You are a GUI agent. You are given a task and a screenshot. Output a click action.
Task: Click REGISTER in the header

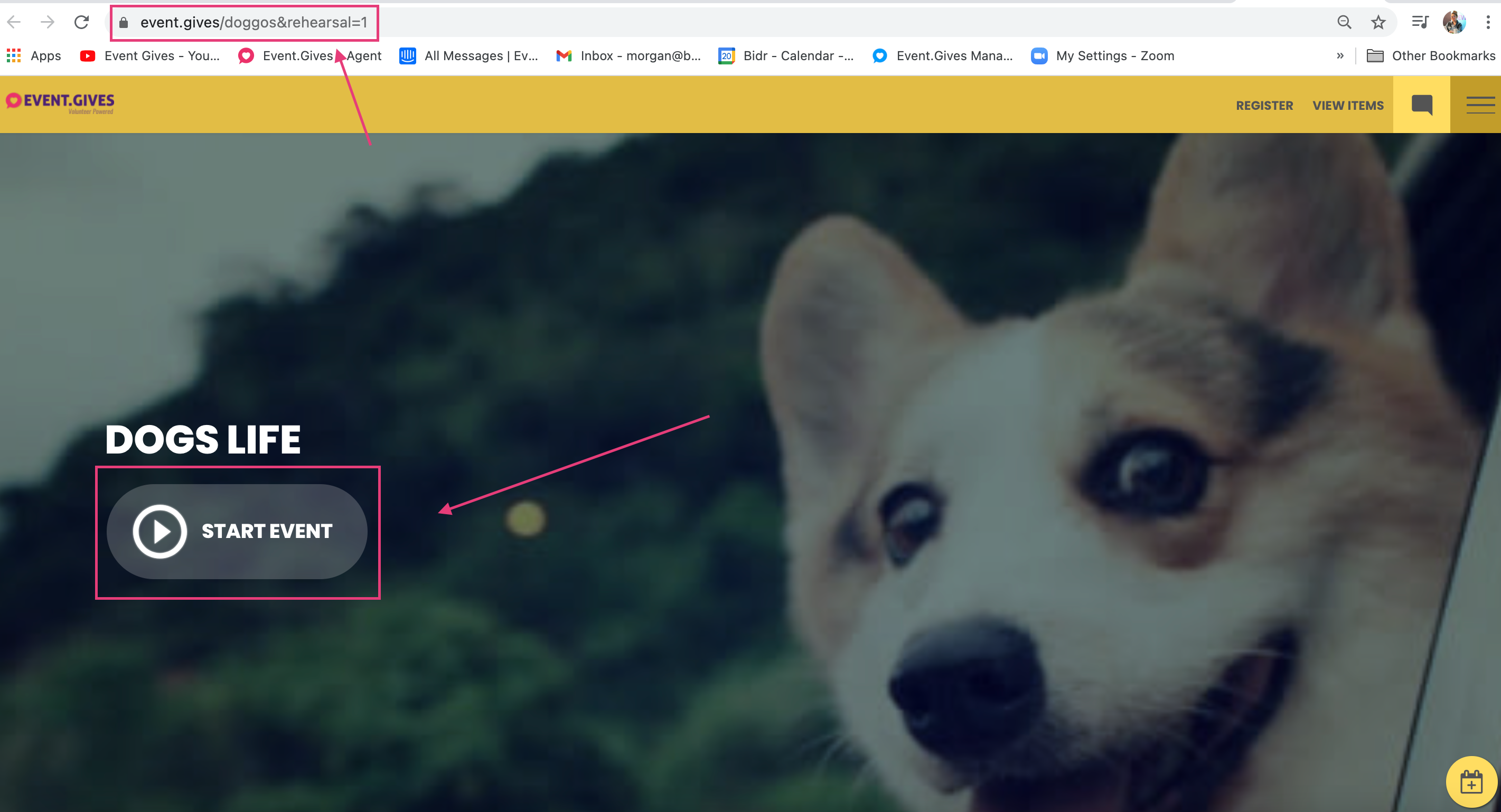point(1264,106)
